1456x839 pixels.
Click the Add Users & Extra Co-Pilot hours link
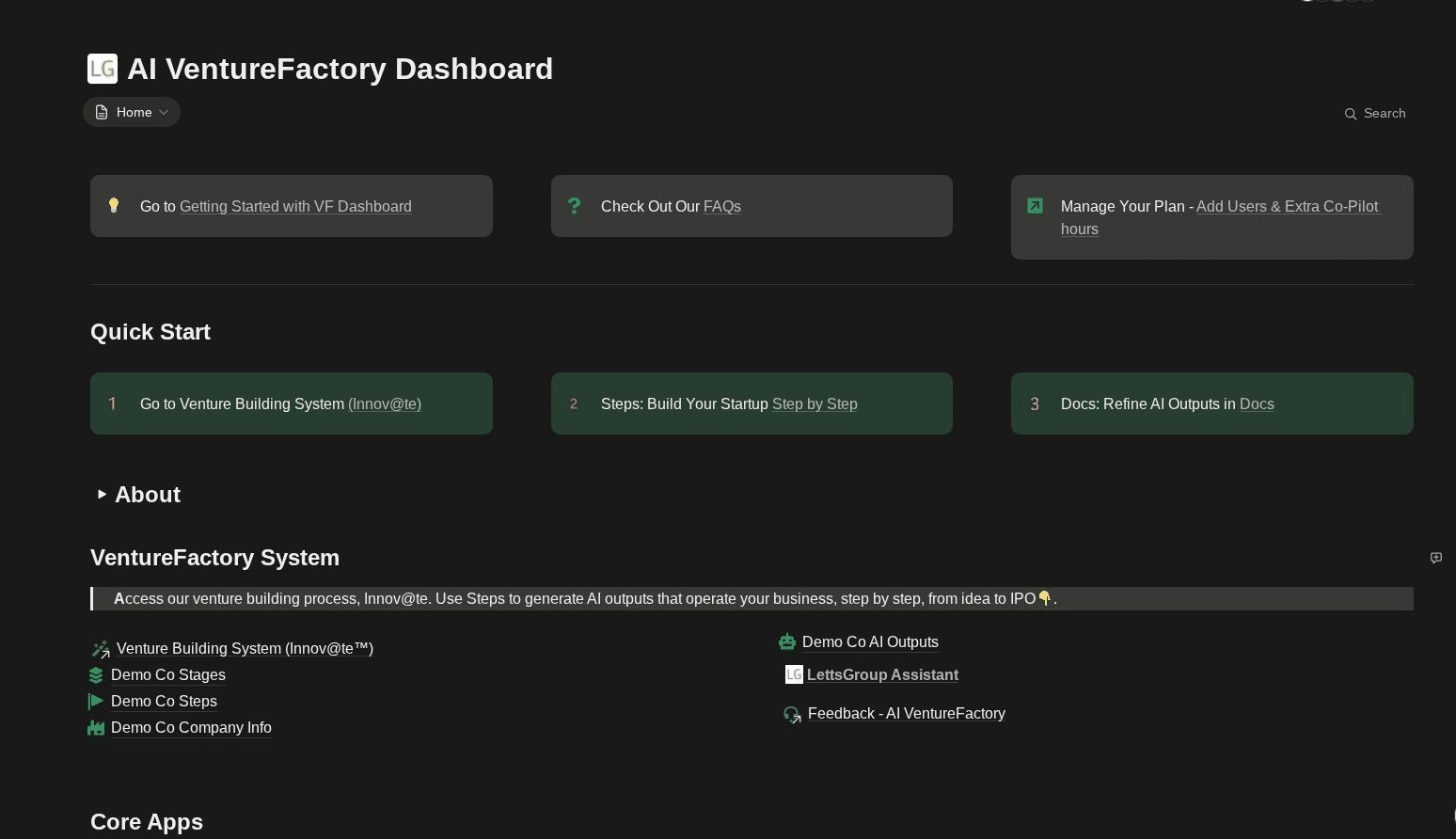tap(1287, 206)
